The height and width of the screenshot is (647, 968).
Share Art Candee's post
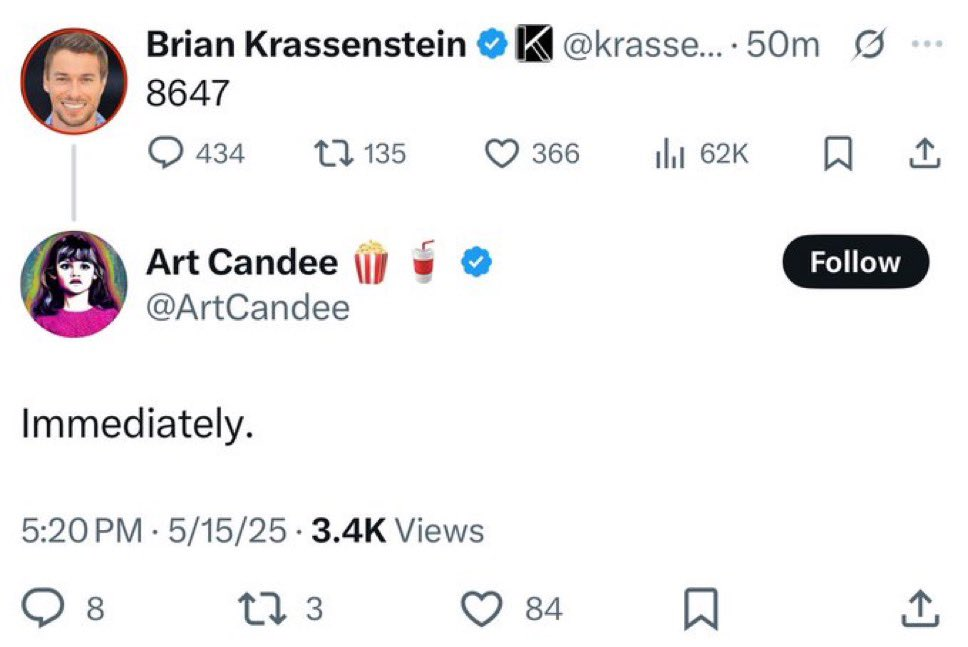920,608
